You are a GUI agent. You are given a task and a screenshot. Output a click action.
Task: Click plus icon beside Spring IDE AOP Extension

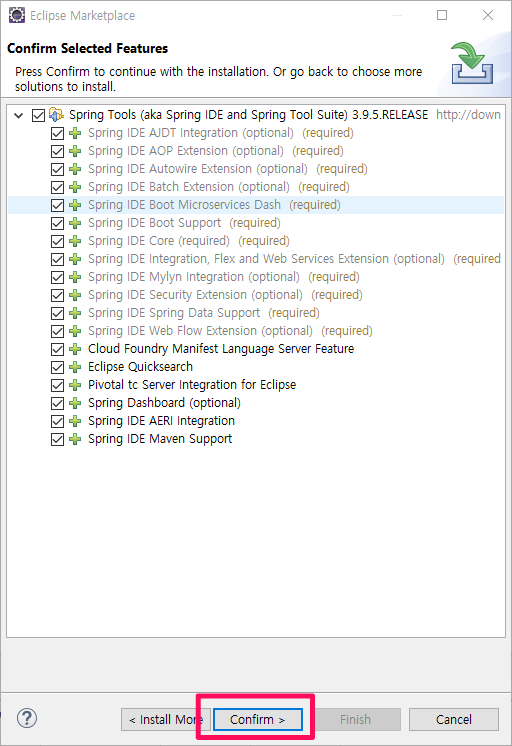[75, 151]
